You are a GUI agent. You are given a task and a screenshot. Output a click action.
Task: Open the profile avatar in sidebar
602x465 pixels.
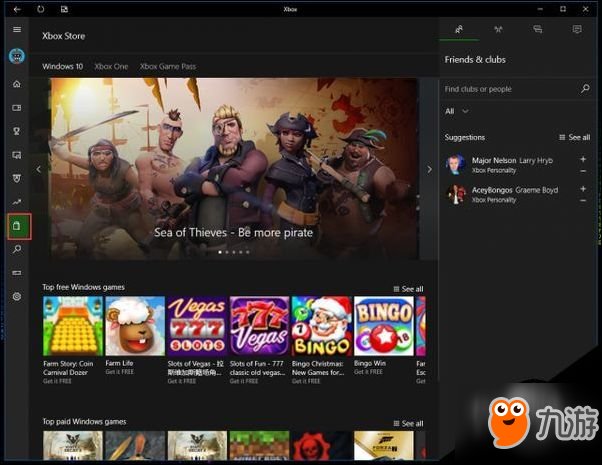[17, 56]
